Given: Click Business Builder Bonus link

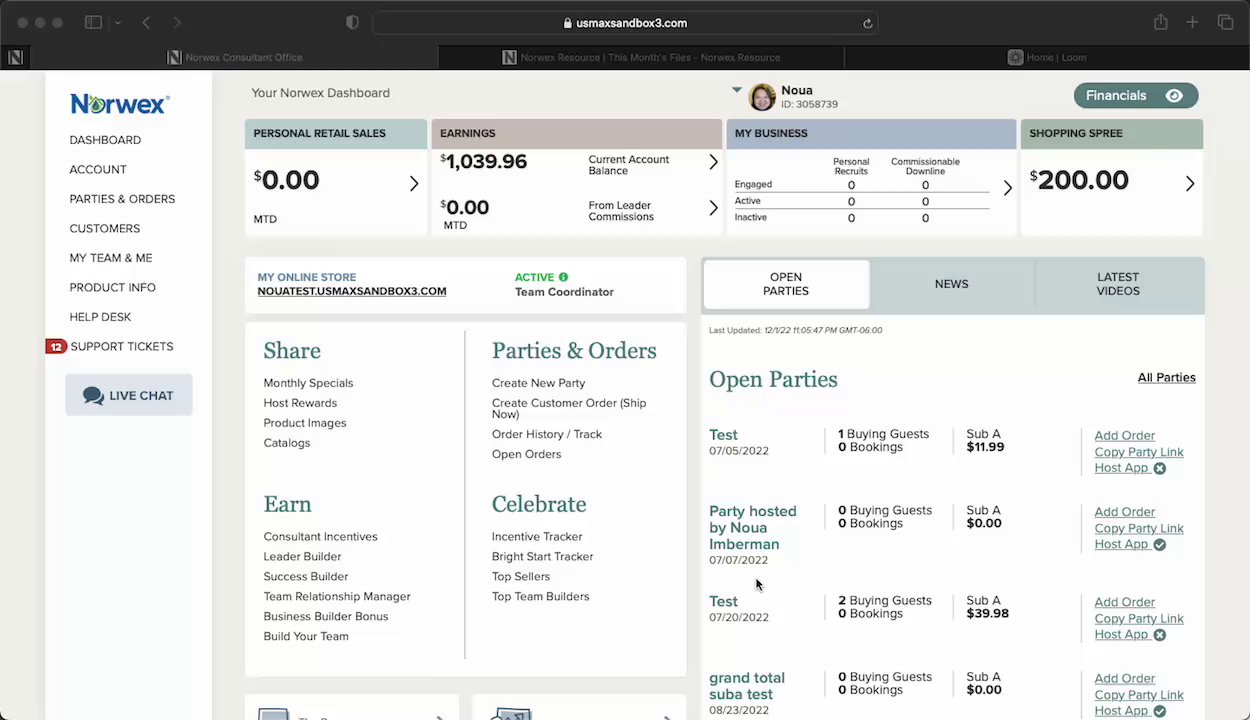Looking at the screenshot, I should [326, 617].
